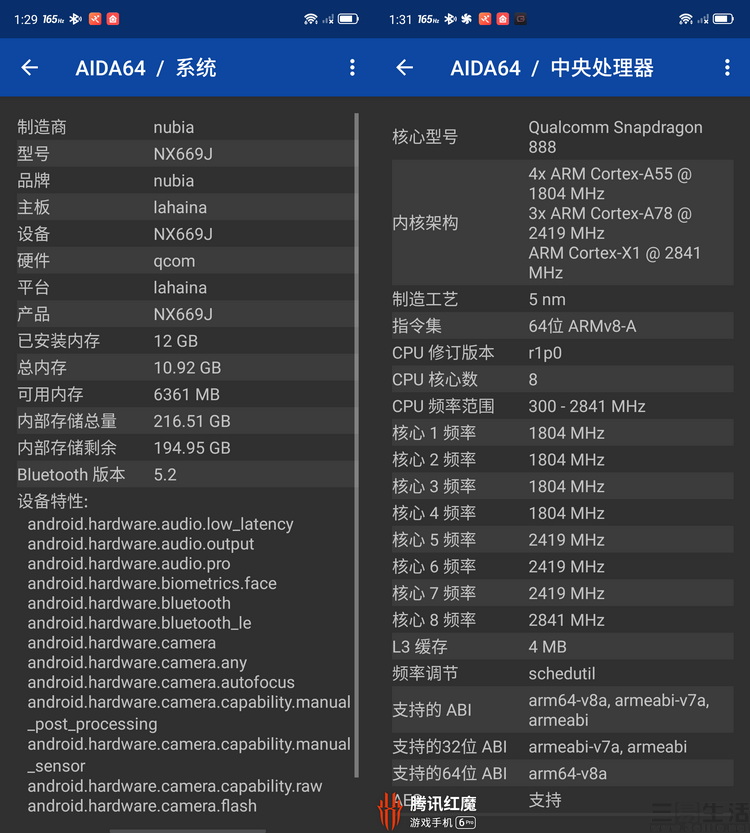This screenshot has height=833, width=750.
Task: Select the 核心 7 频率 row
Action: 562,593
